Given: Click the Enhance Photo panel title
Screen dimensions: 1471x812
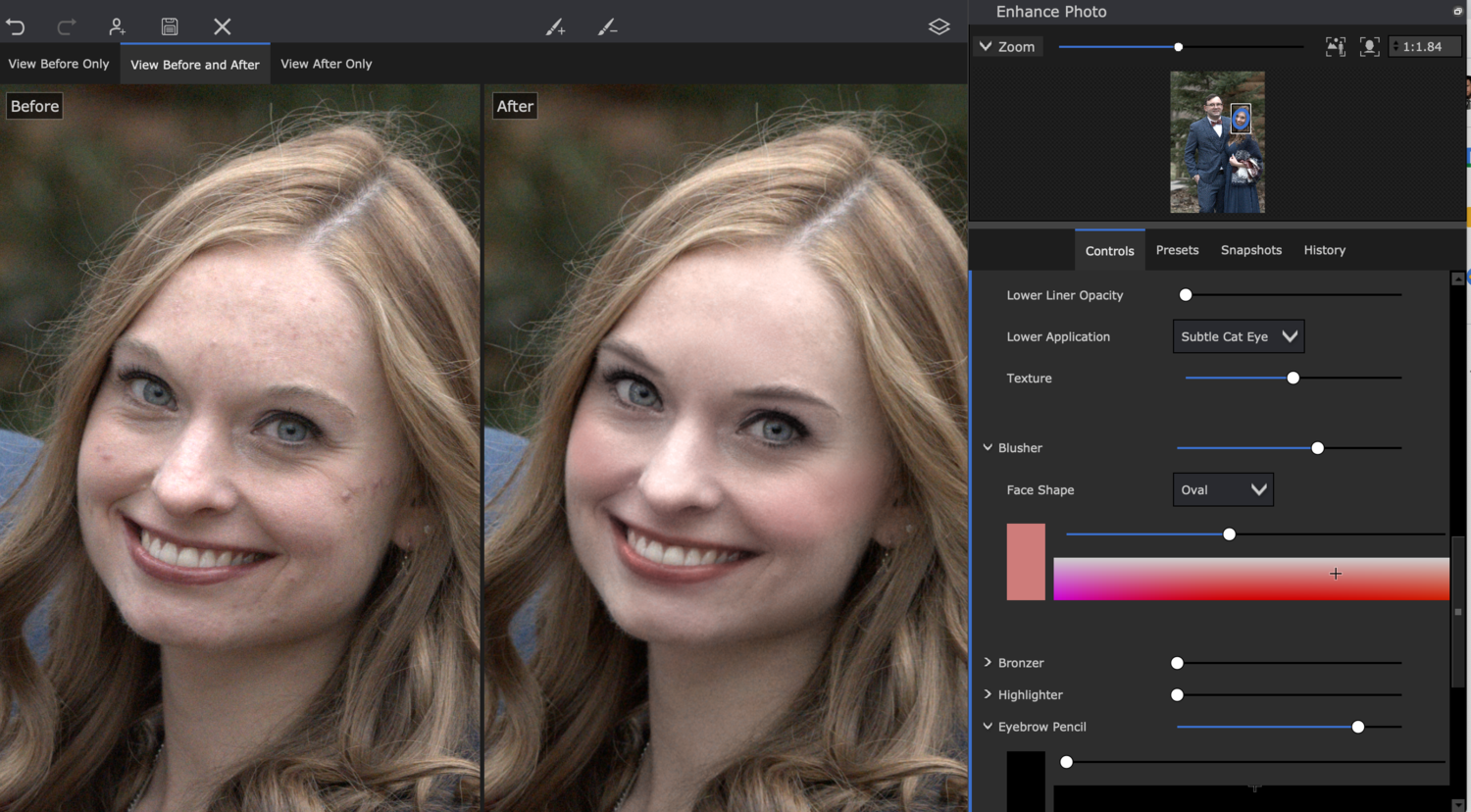Looking at the screenshot, I should [x=1051, y=12].
